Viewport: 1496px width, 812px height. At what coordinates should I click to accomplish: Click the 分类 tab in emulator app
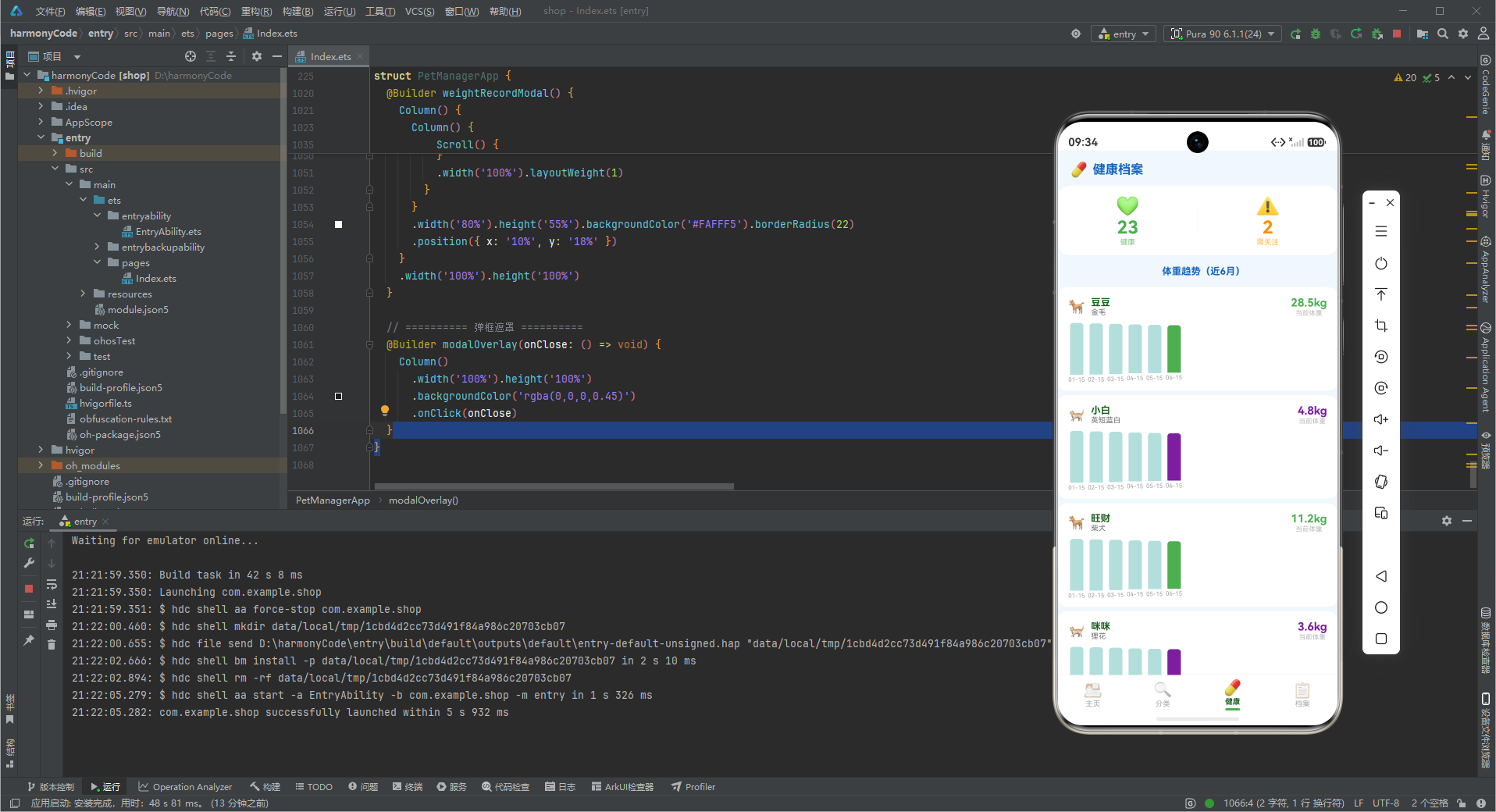click(x=1163, y=694)
